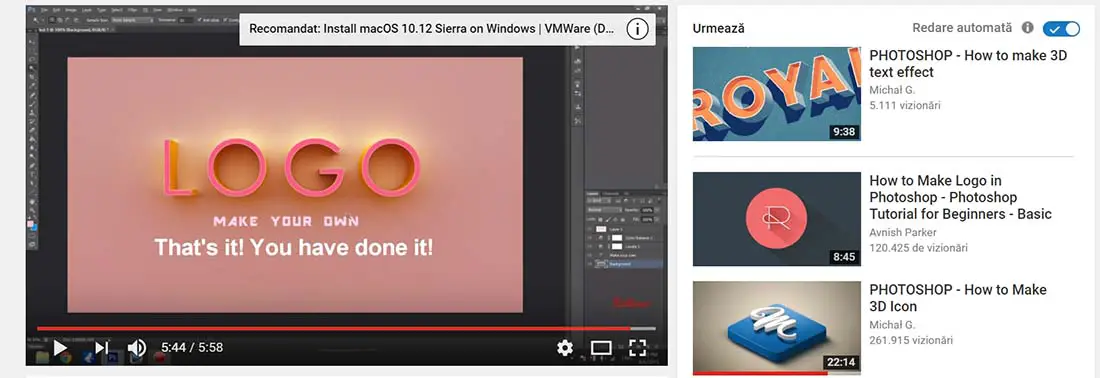The image size is (1100, 378).
Task: Play the video with the play button
Action: (60, 347)
